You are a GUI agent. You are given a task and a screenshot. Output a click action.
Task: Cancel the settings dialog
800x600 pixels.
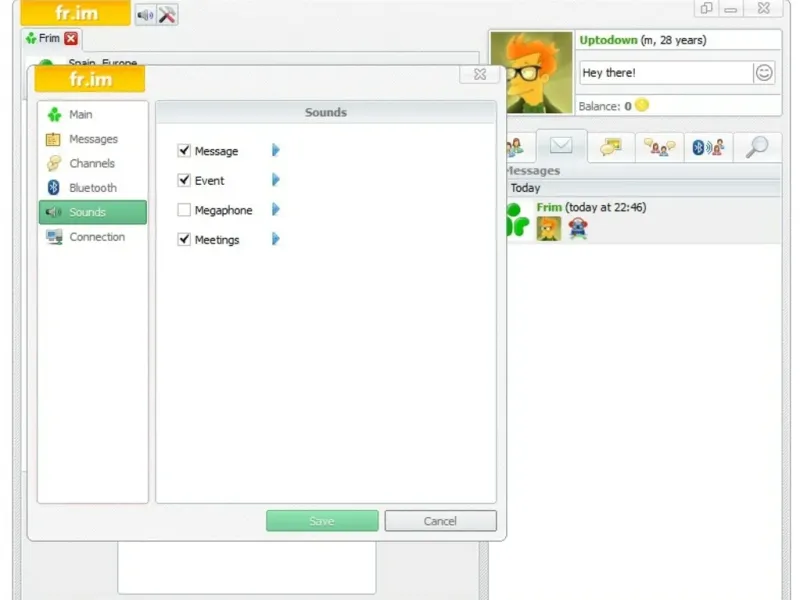440,521
